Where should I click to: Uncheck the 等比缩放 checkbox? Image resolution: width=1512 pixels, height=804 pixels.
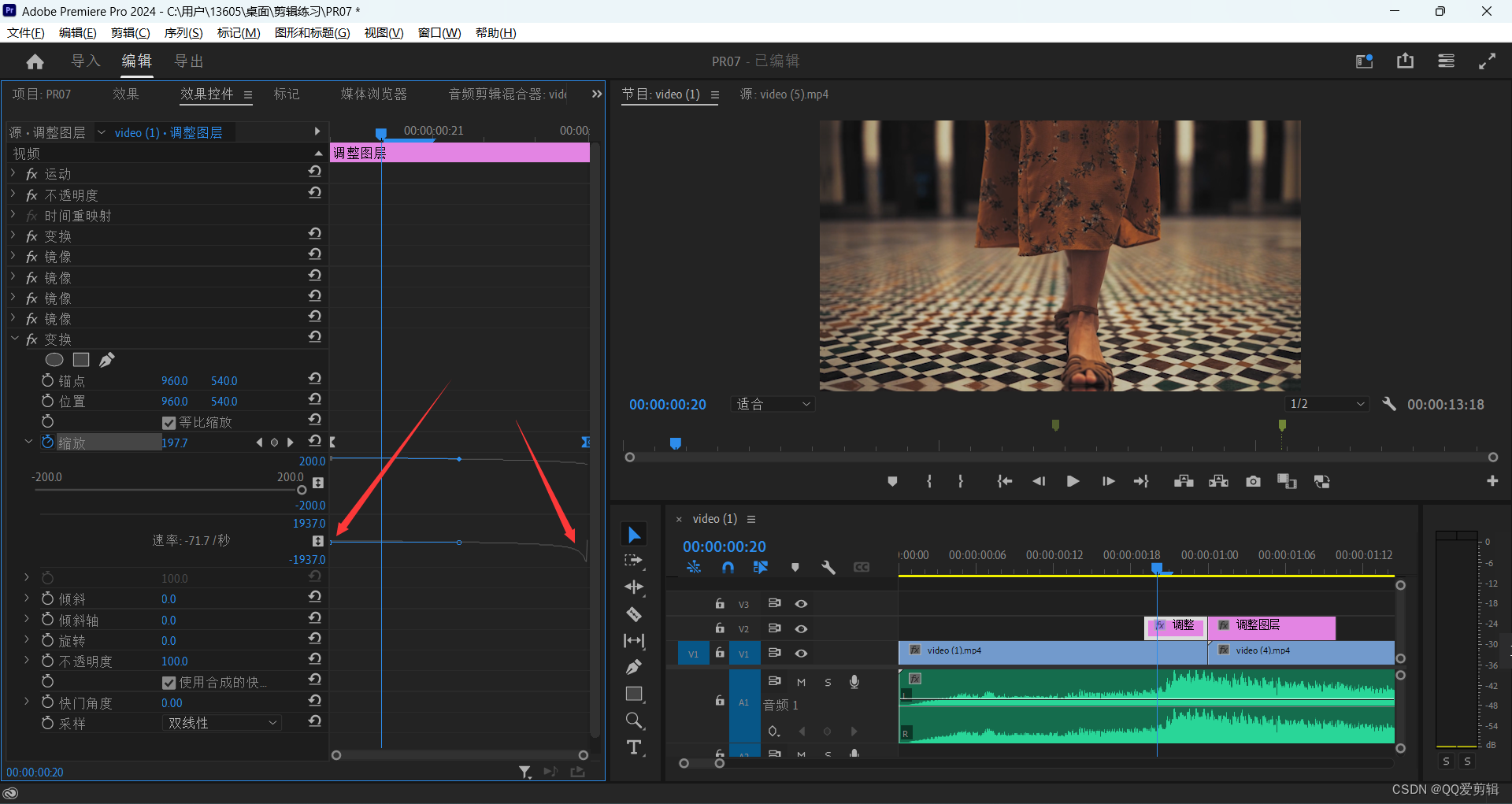[169, 423]
